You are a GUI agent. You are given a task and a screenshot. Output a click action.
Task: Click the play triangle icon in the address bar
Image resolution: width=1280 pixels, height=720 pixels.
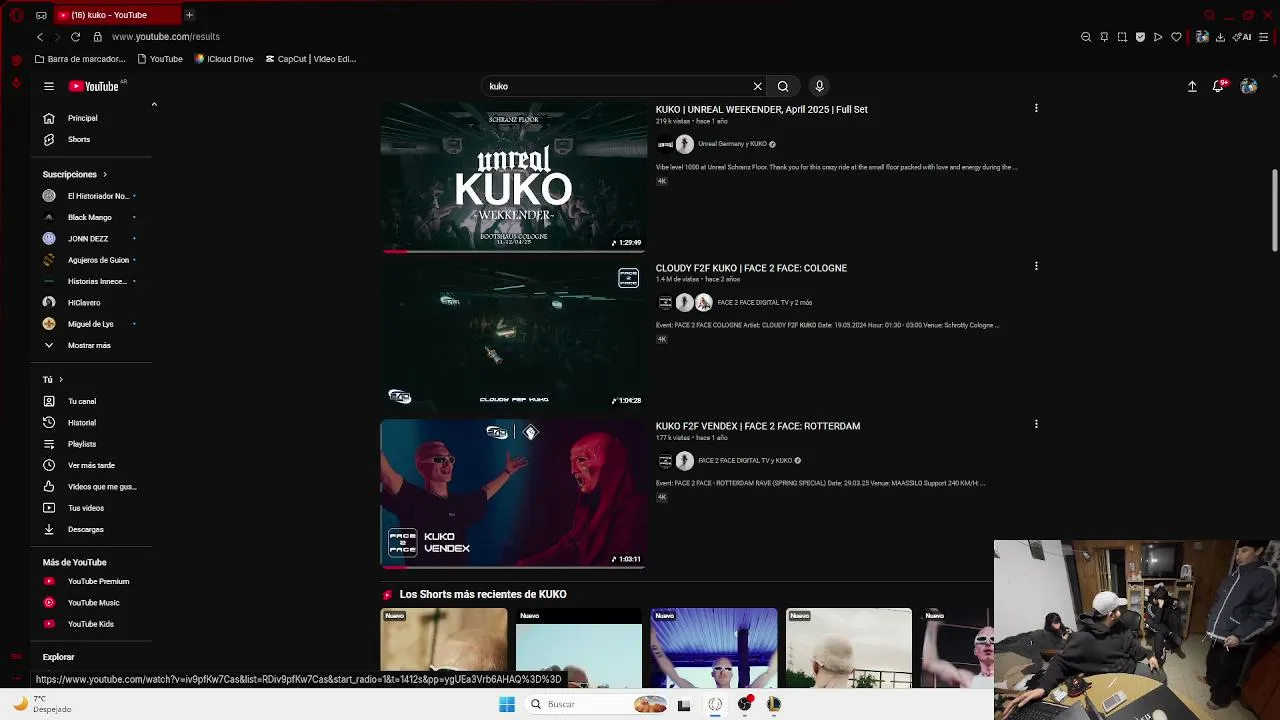pyautogui.click(x=1158, y=37)
